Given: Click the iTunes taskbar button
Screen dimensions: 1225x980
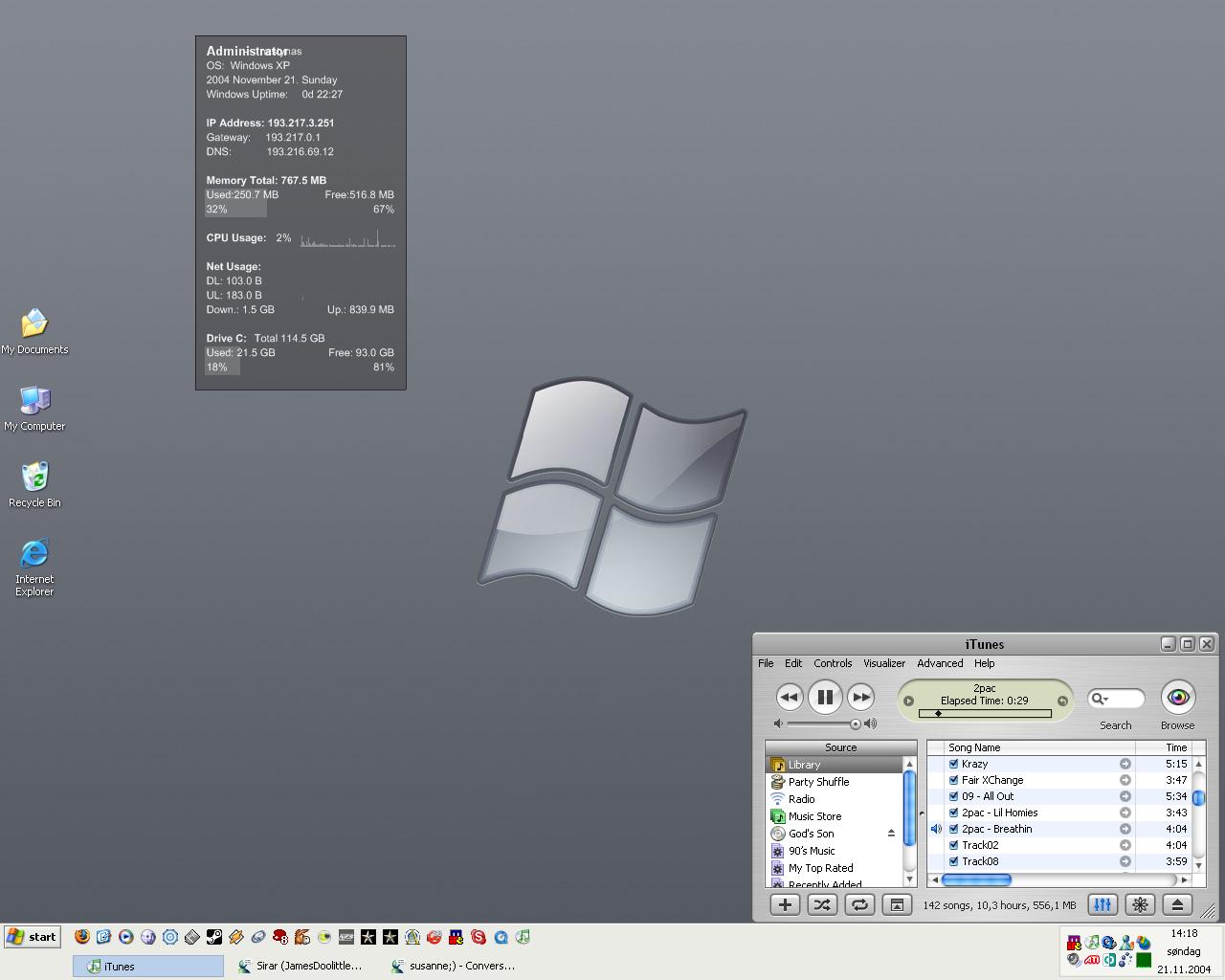Looking at the screenshot, I should point(148,966).
